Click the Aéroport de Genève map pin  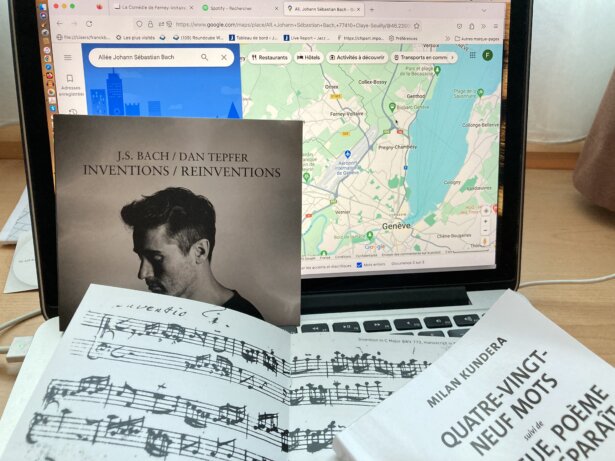[x=347, y=154]
